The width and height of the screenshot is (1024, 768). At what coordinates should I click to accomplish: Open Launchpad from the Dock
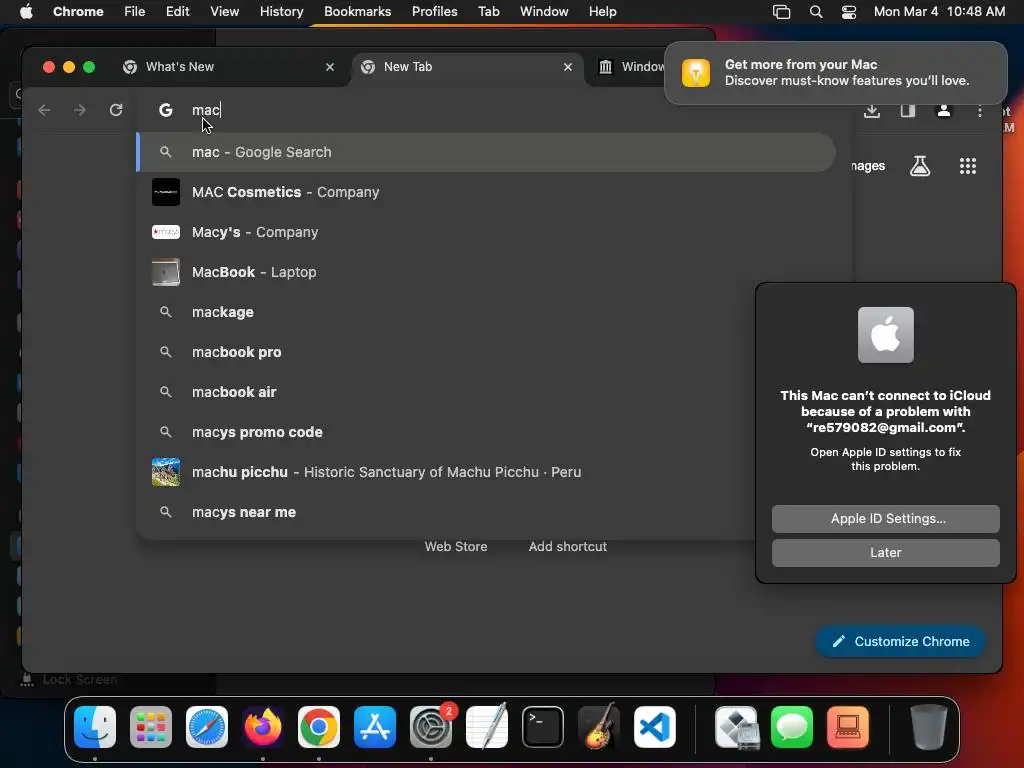click(151, 727)
